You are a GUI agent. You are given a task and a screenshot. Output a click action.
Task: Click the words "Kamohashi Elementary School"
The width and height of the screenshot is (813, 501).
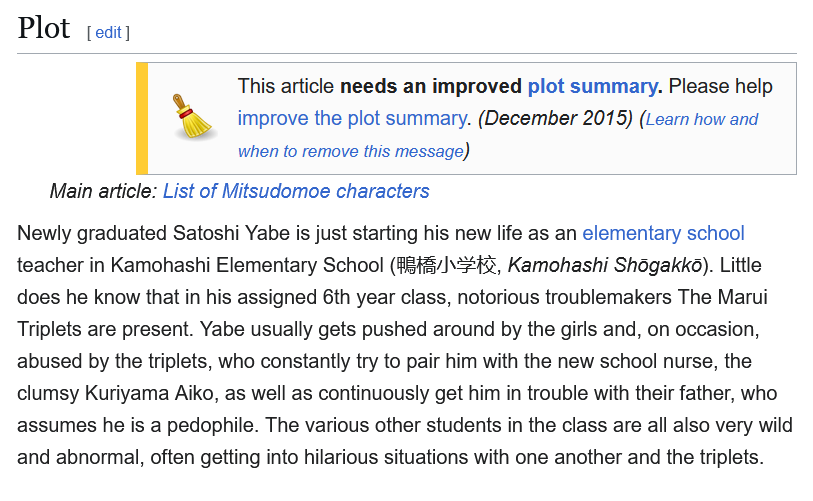coord(247,265)
